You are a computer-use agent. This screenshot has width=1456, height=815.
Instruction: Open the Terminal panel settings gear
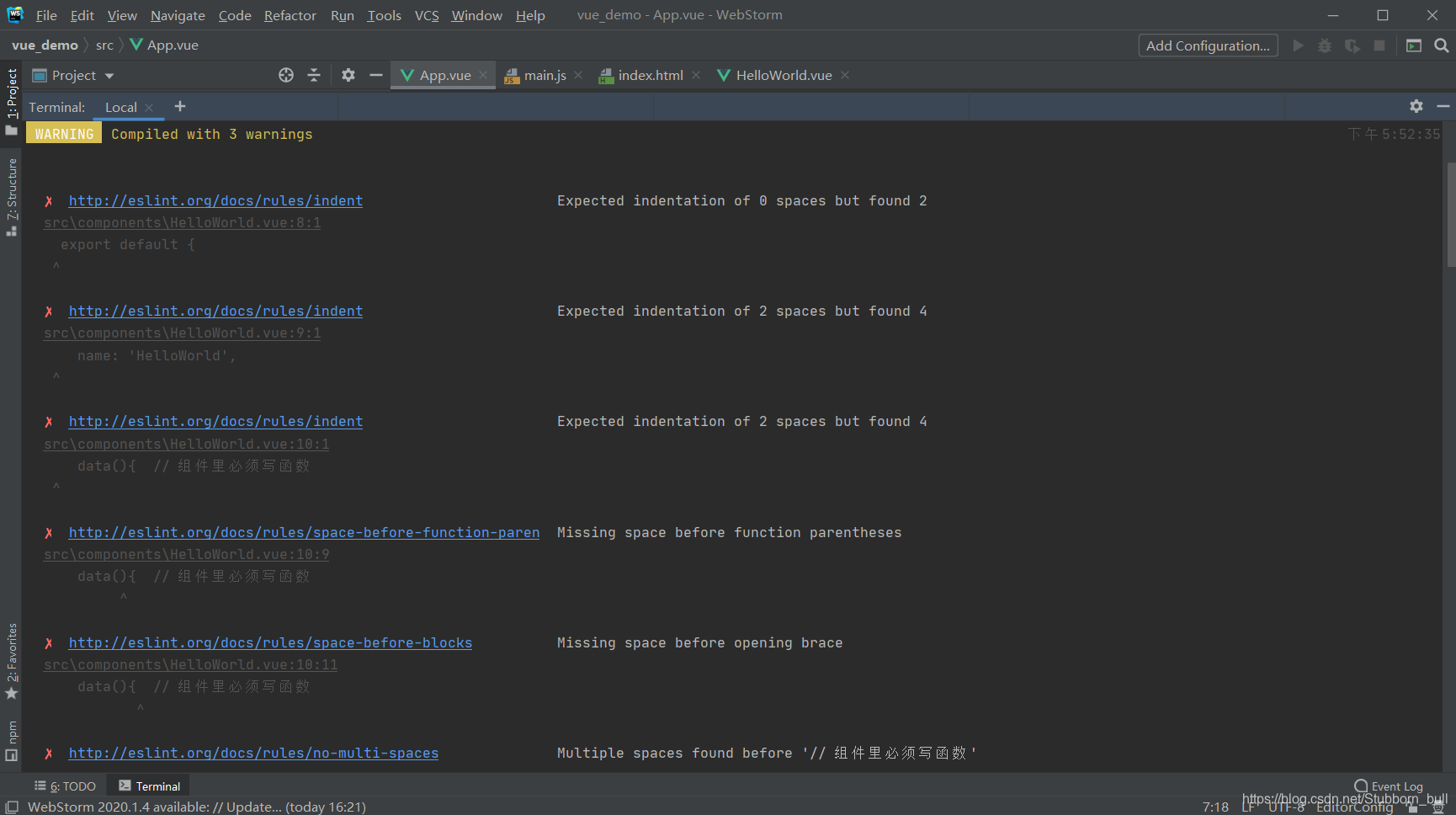point(1416,106)
